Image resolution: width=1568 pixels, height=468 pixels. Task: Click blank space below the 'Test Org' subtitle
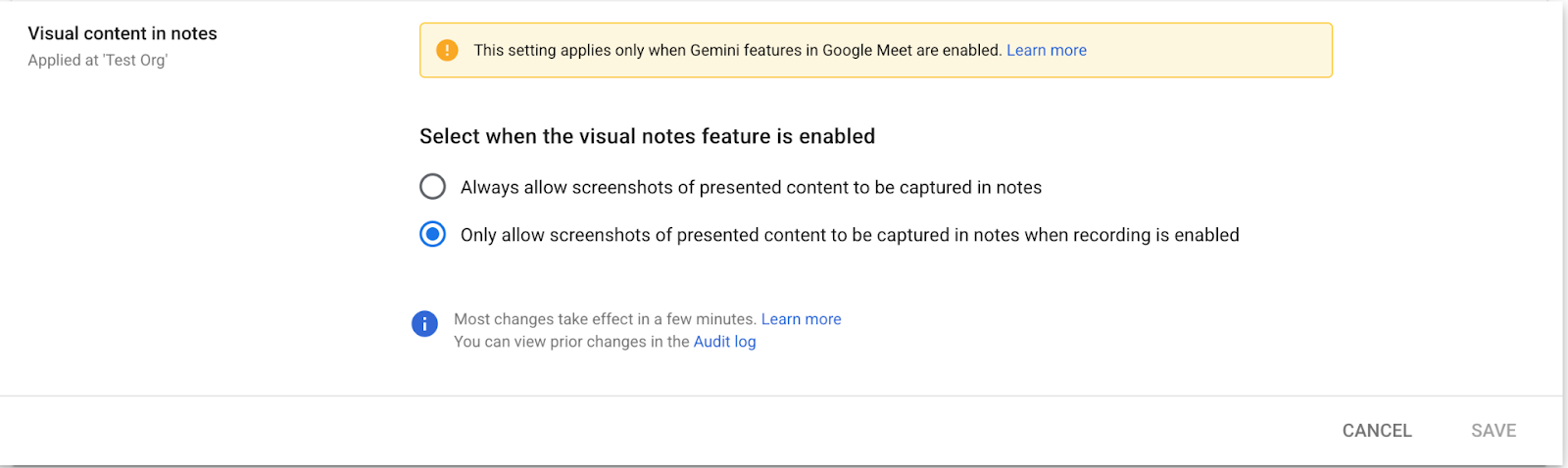coord(196,215)
